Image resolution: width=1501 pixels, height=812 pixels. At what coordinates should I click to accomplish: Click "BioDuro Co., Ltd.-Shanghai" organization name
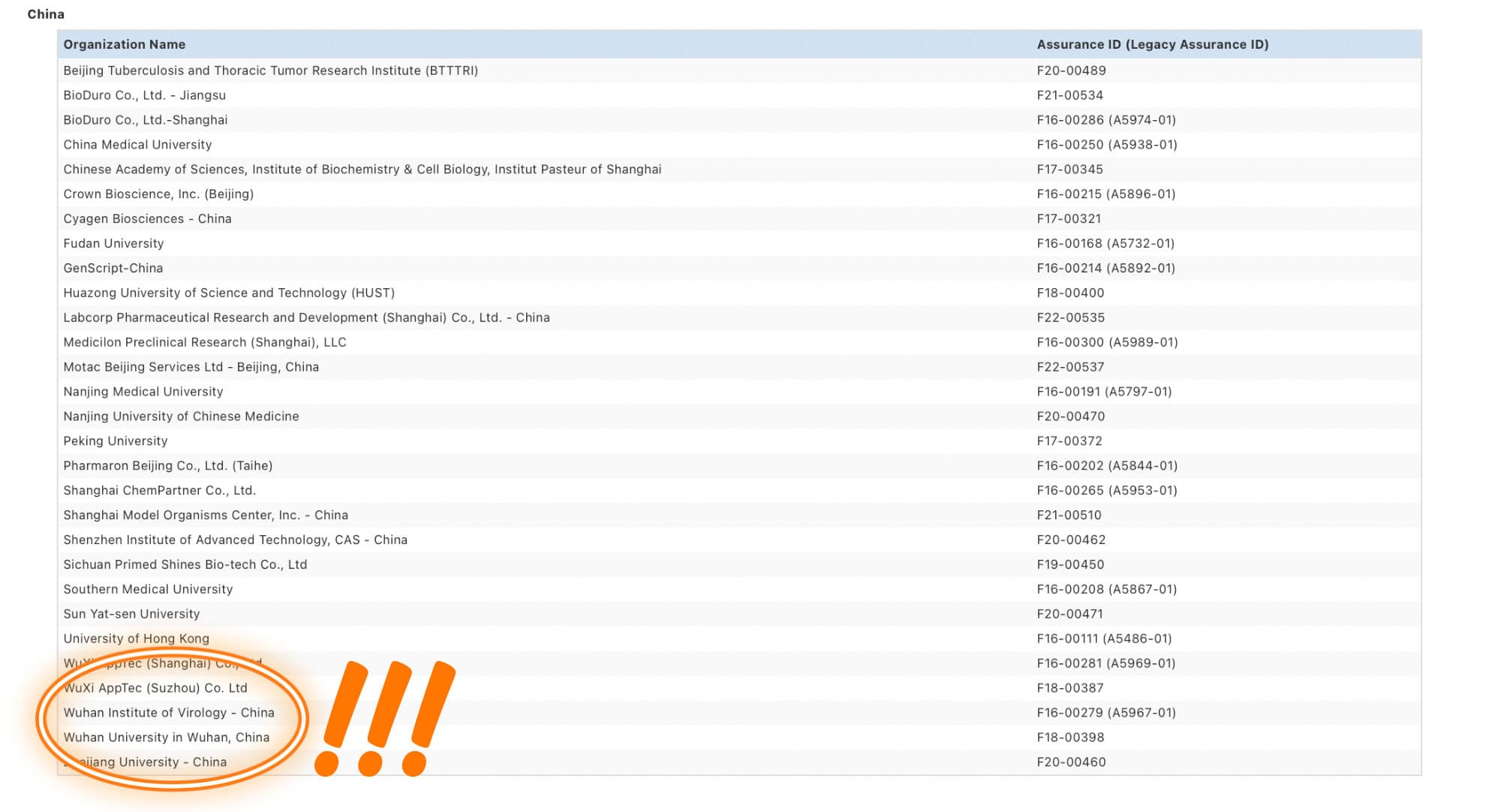click(x=146, y=120)
